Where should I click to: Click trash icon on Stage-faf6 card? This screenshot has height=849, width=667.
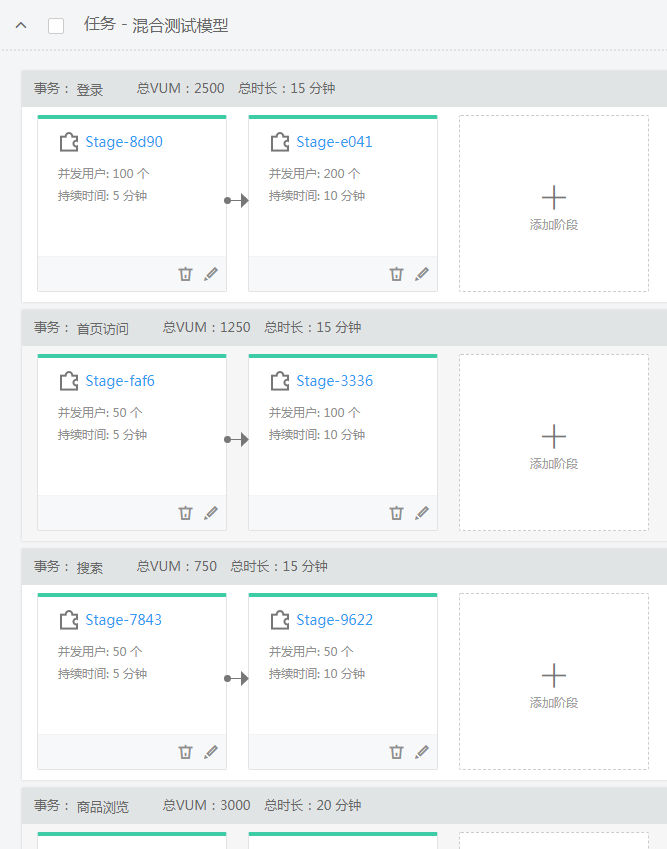185,513
